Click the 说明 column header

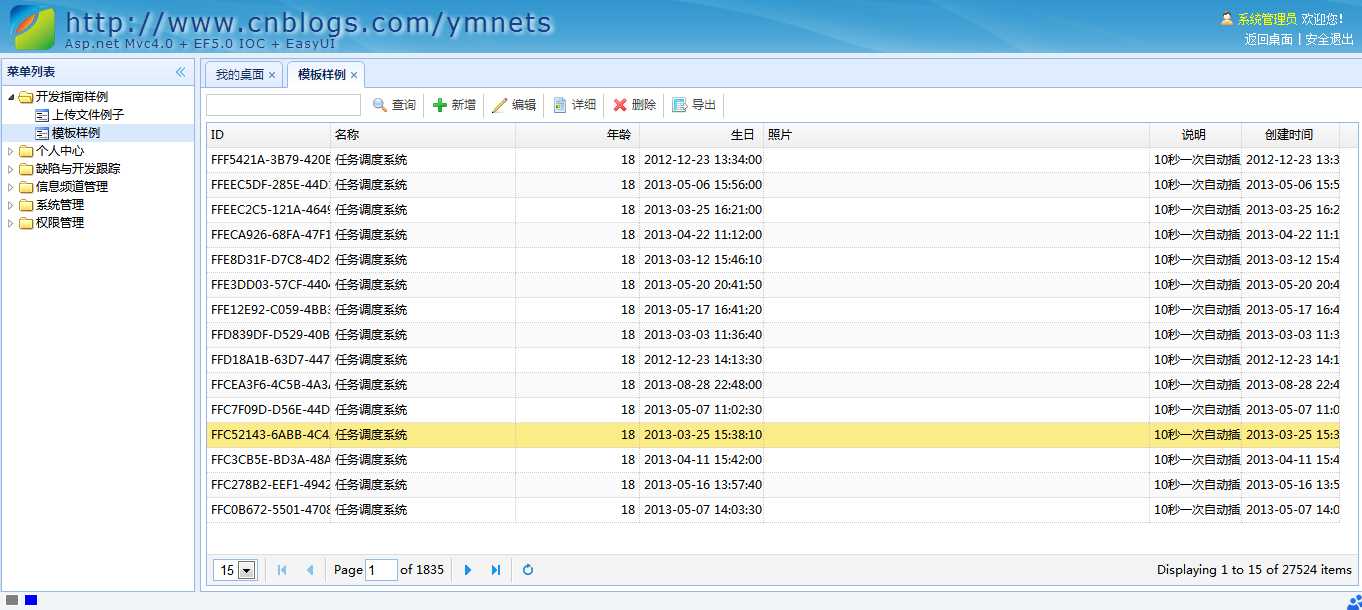(x=1196, y=135)
